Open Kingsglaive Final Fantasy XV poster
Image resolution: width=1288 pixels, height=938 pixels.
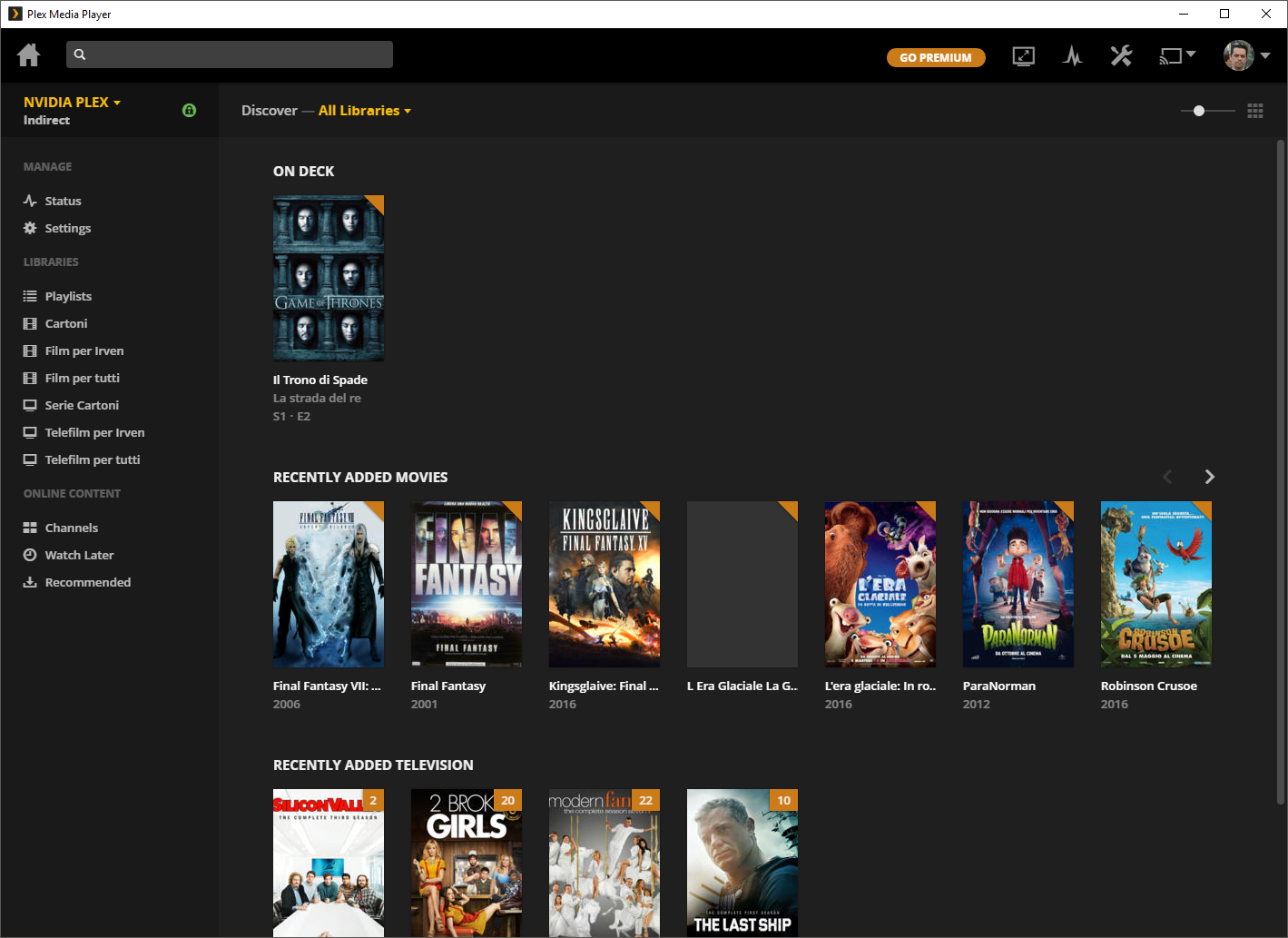pyautogui.click(x=605, y=584)
